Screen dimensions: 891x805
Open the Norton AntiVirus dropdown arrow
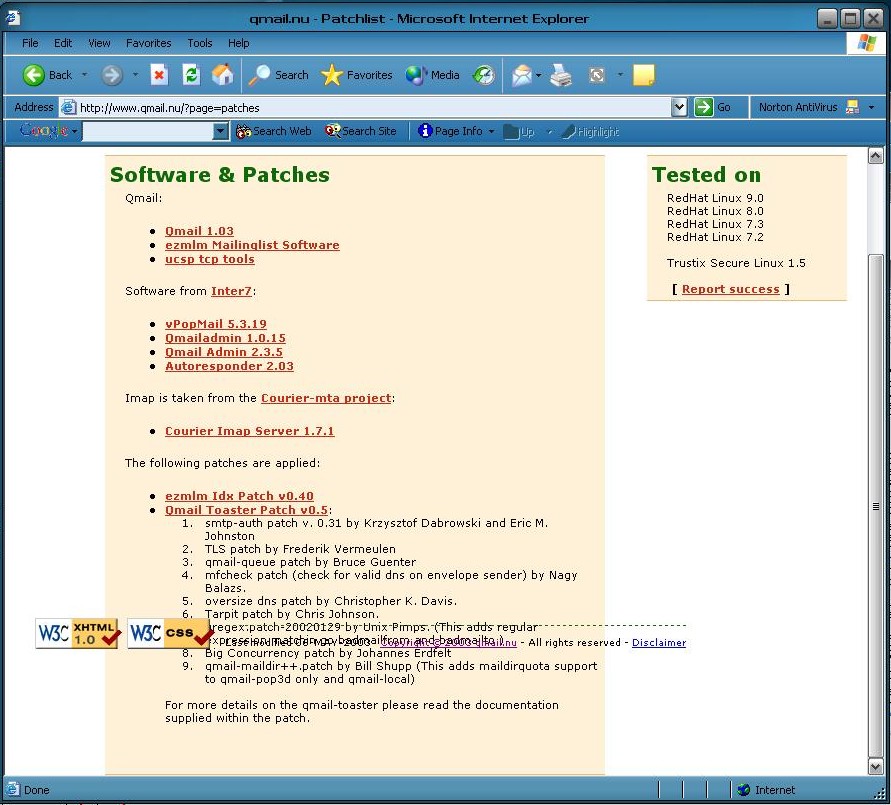click(x=871, y=107)
